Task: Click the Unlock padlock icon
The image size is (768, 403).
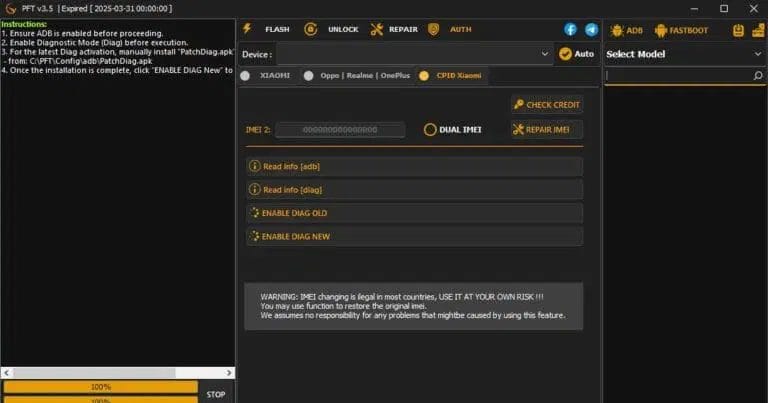Action: pos(311,29)
